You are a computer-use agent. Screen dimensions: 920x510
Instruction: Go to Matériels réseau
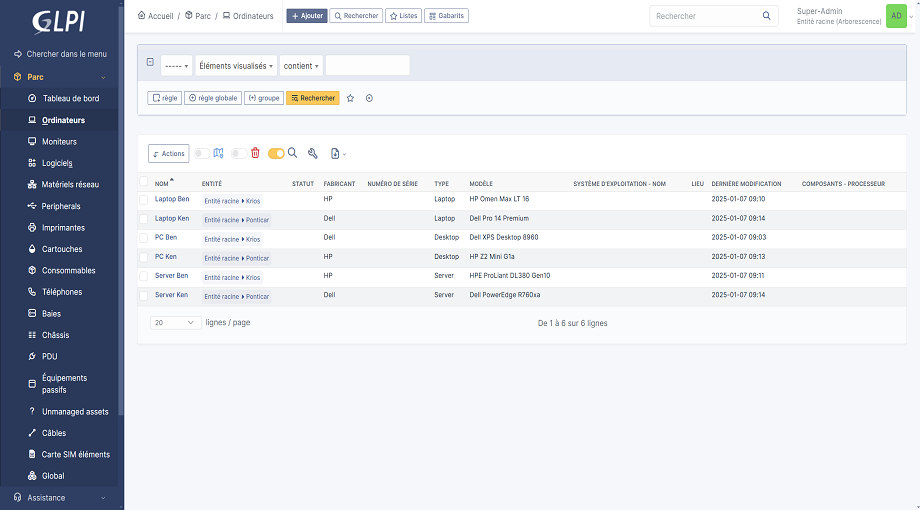[x=70, y=184]
